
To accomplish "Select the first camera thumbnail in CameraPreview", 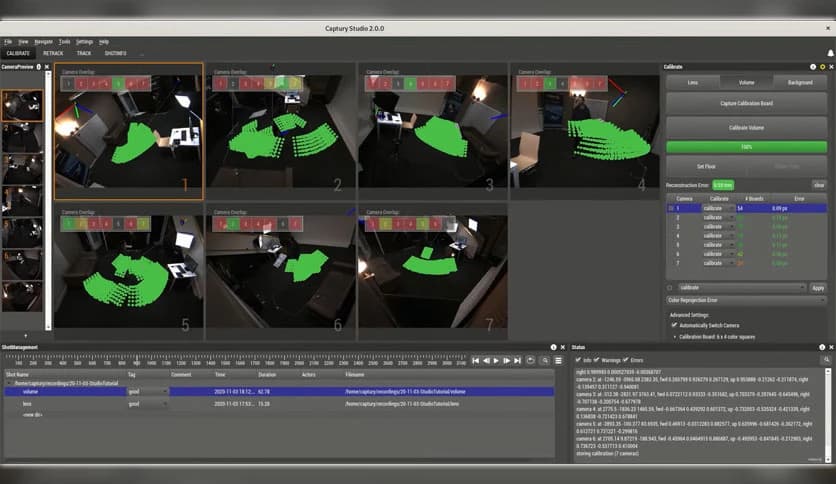I will (x=22, y=106).
